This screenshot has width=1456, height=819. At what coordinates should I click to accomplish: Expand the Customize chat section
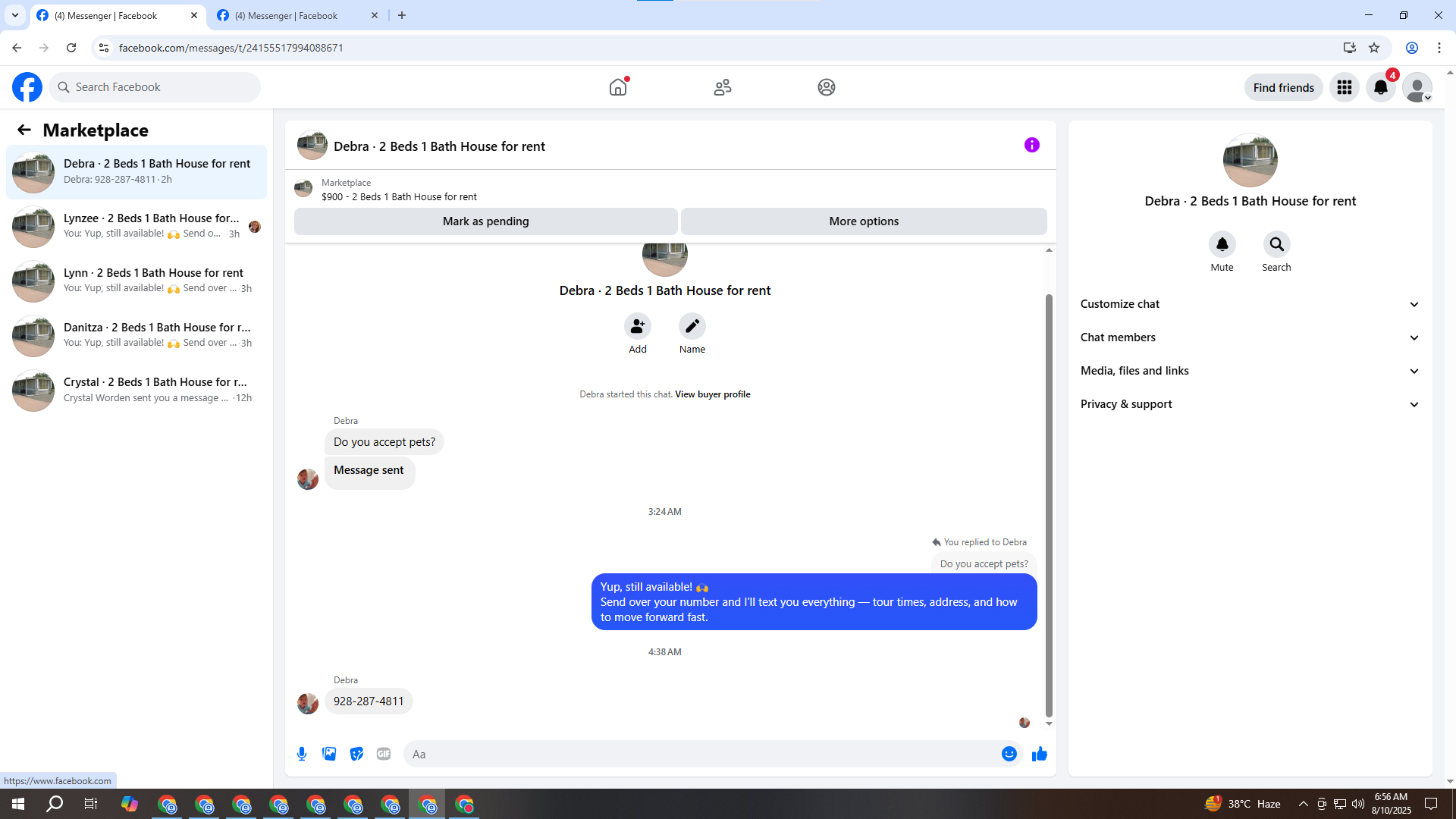tap(1249, 304)
